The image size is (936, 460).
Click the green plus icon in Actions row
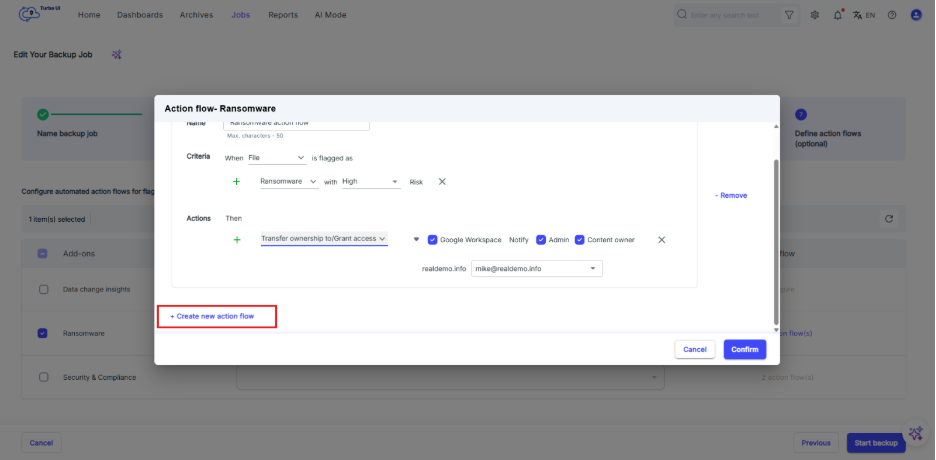[x=237, y=240]
